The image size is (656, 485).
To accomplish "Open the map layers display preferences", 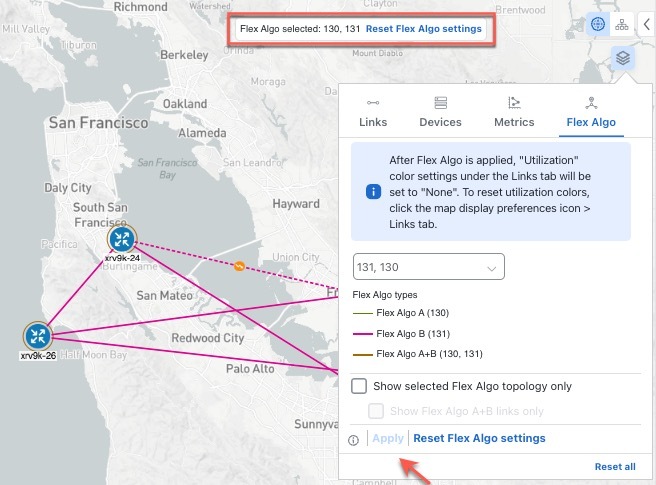I will pyautogui.click(x=622, y=60).
